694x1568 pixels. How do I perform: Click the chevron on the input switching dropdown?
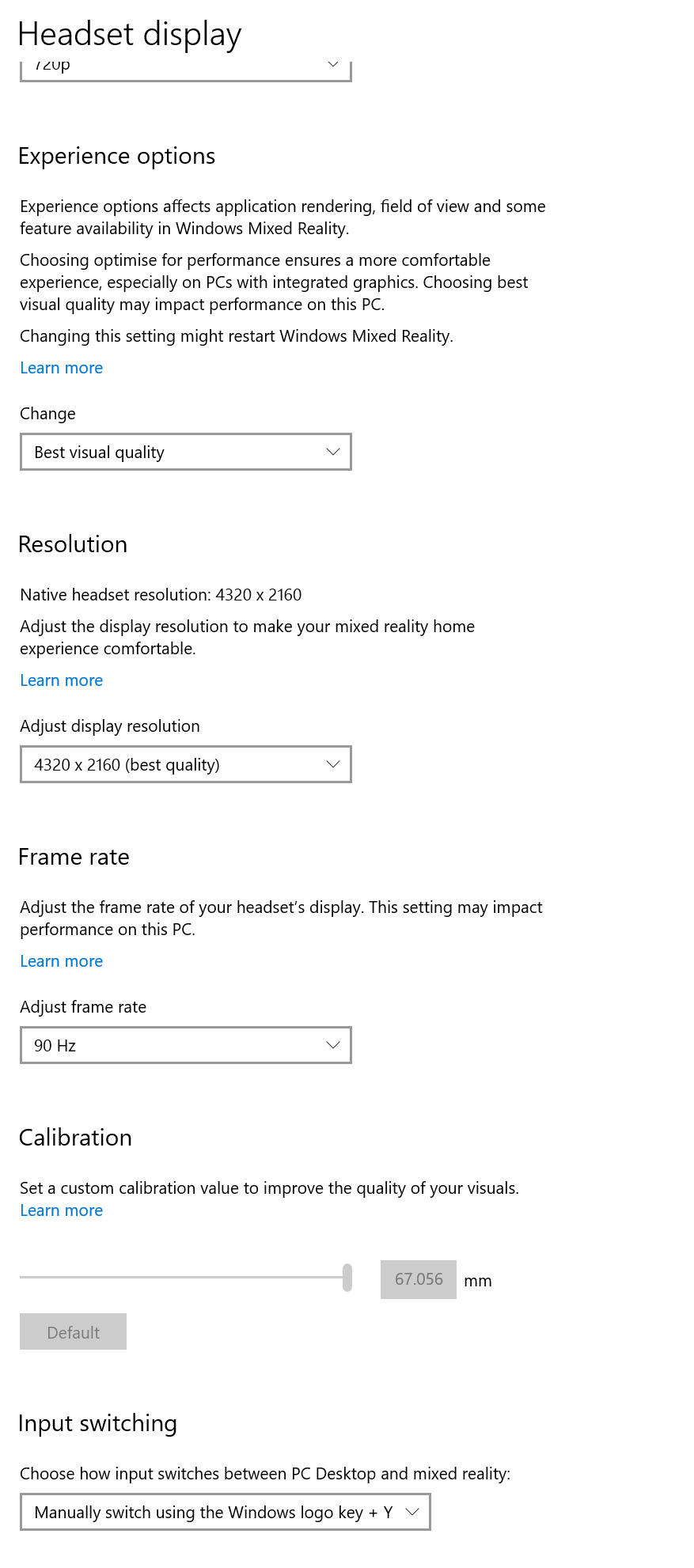click(x=412, y=1512)
